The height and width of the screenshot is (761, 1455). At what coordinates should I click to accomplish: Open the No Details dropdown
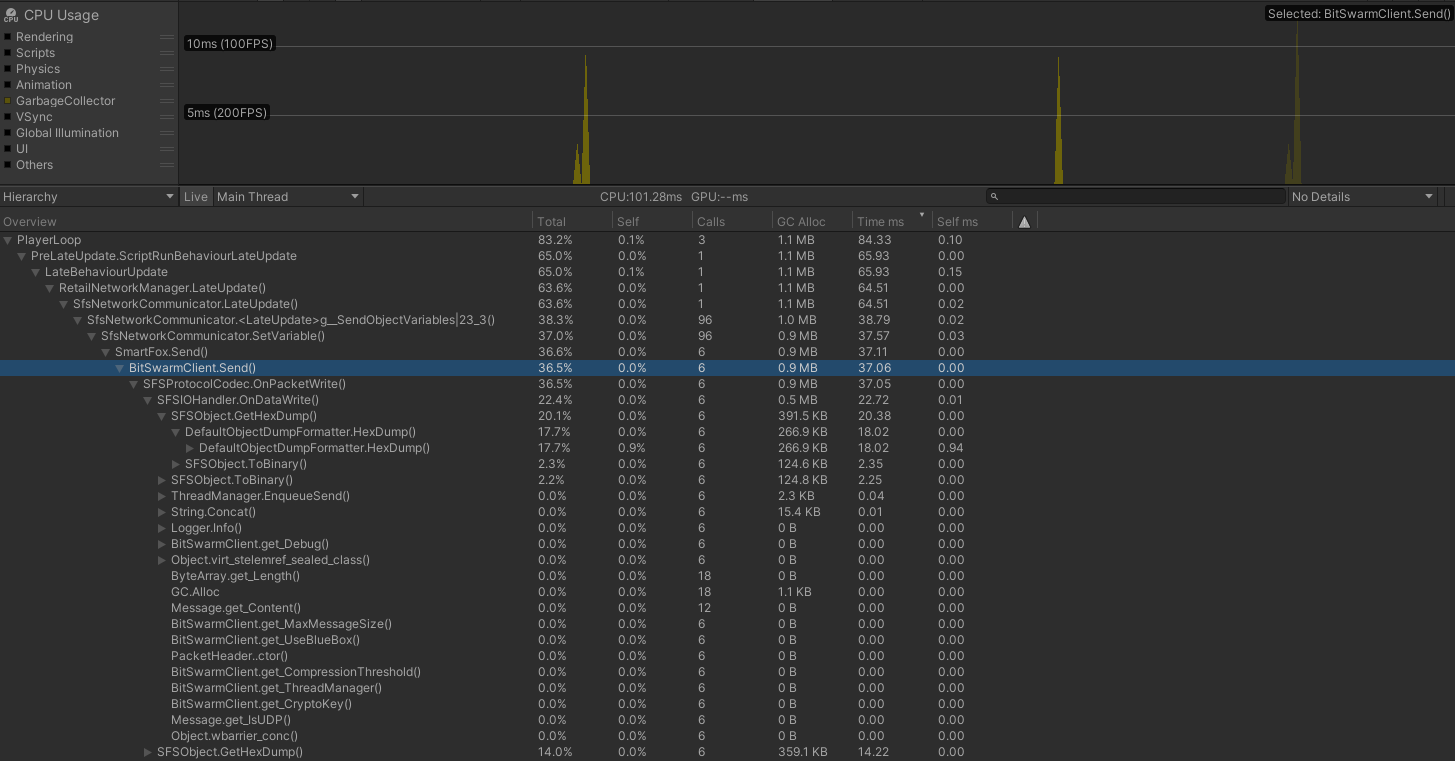[x=1362, y=197]
